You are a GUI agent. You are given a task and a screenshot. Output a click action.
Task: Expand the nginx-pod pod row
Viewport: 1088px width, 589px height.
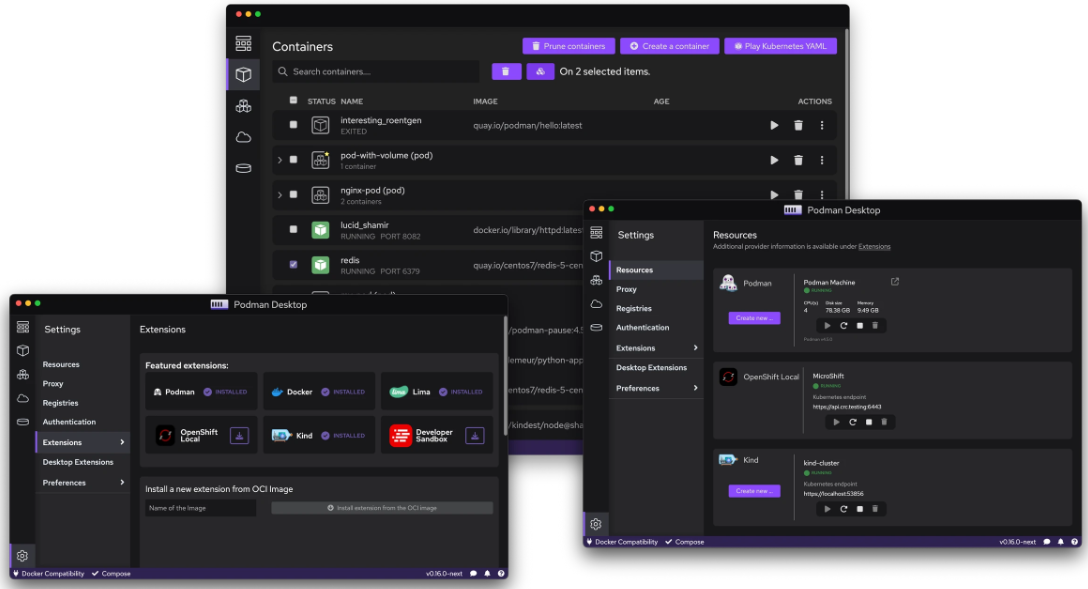[280, 195]
